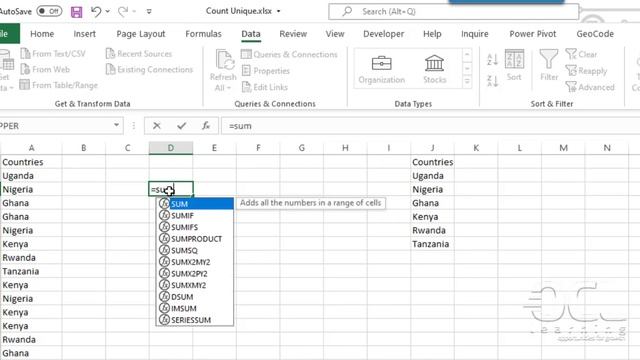Choose DSUM function suggestion
The width and height of the screenshot is (640, 360).
[195, 297]
